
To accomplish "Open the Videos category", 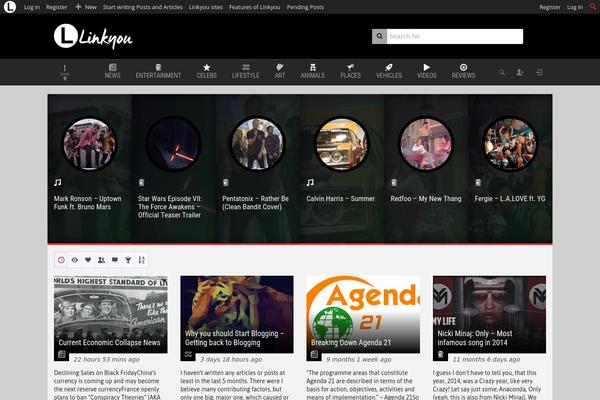I will point(427,72).
